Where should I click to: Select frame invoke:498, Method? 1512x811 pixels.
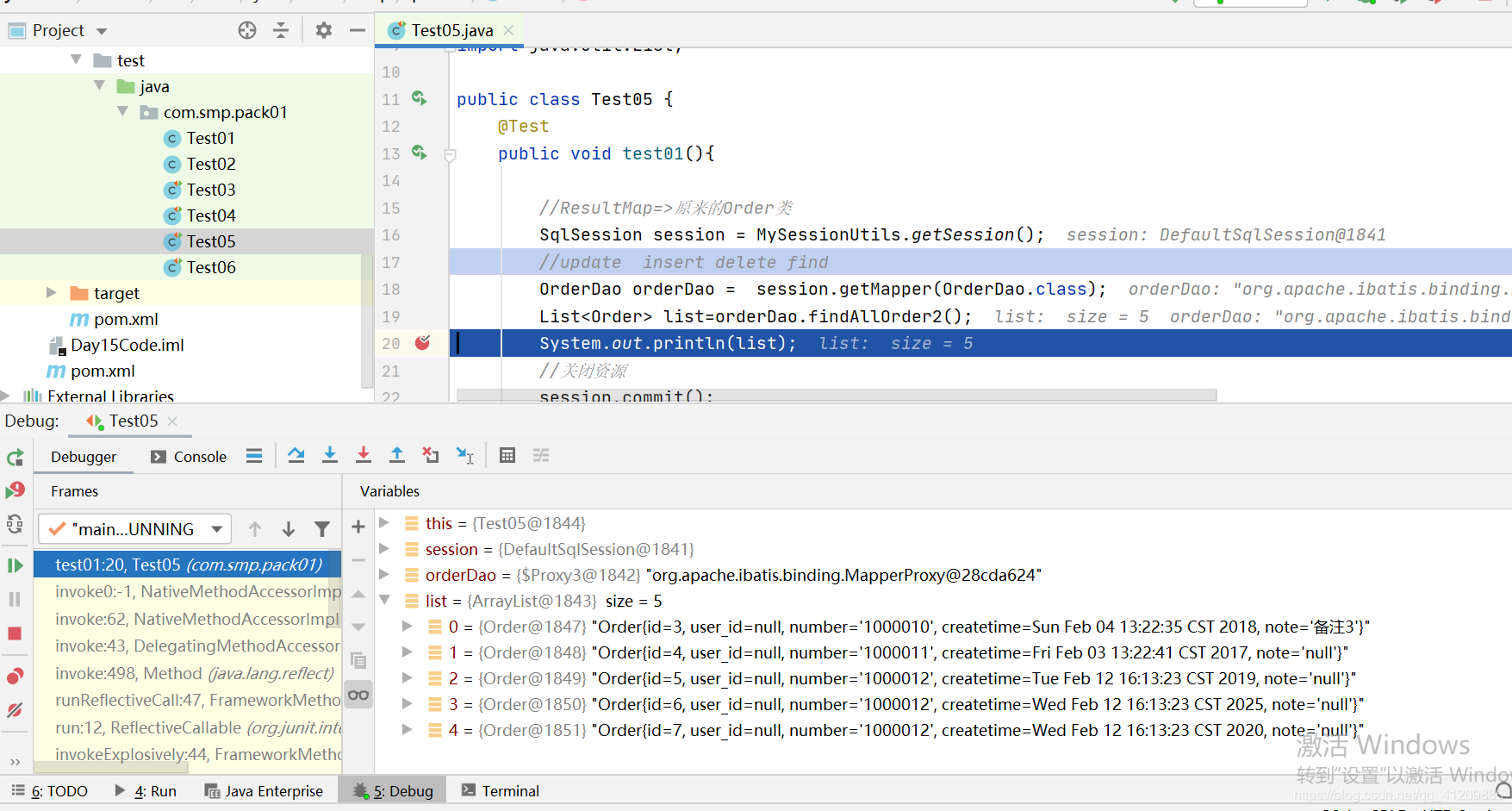(188, 673)
